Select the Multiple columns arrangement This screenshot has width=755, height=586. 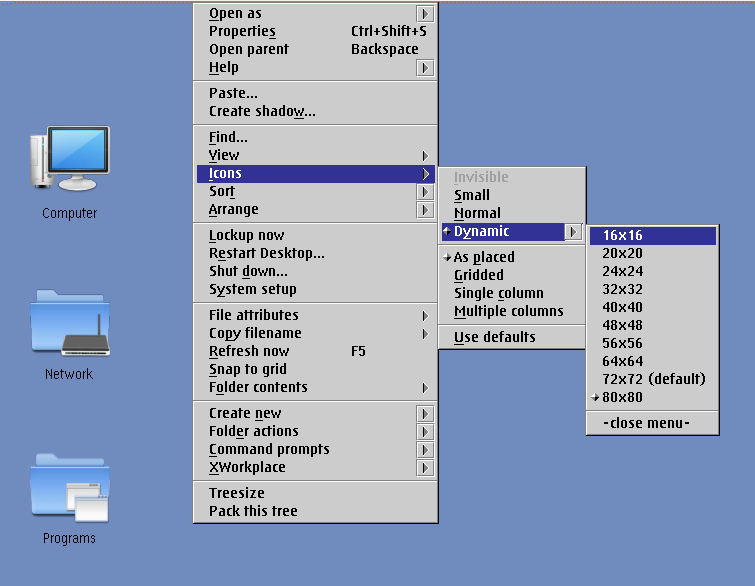point(512,311)
